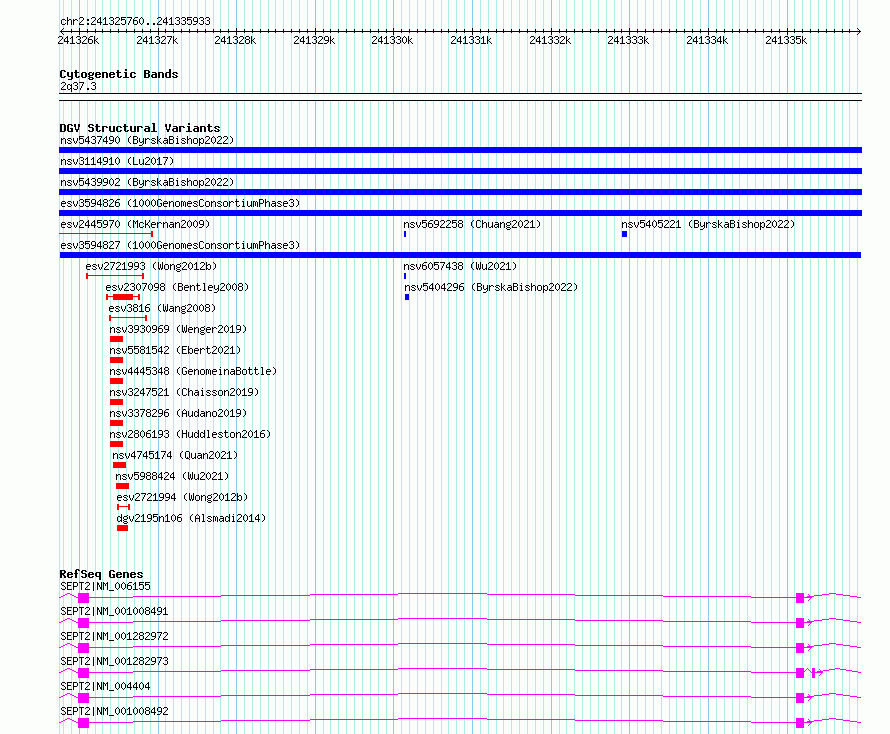This screenshot has height=734, width=890.
Task: Click the 241333k ruler position
Action: [628, 40]
